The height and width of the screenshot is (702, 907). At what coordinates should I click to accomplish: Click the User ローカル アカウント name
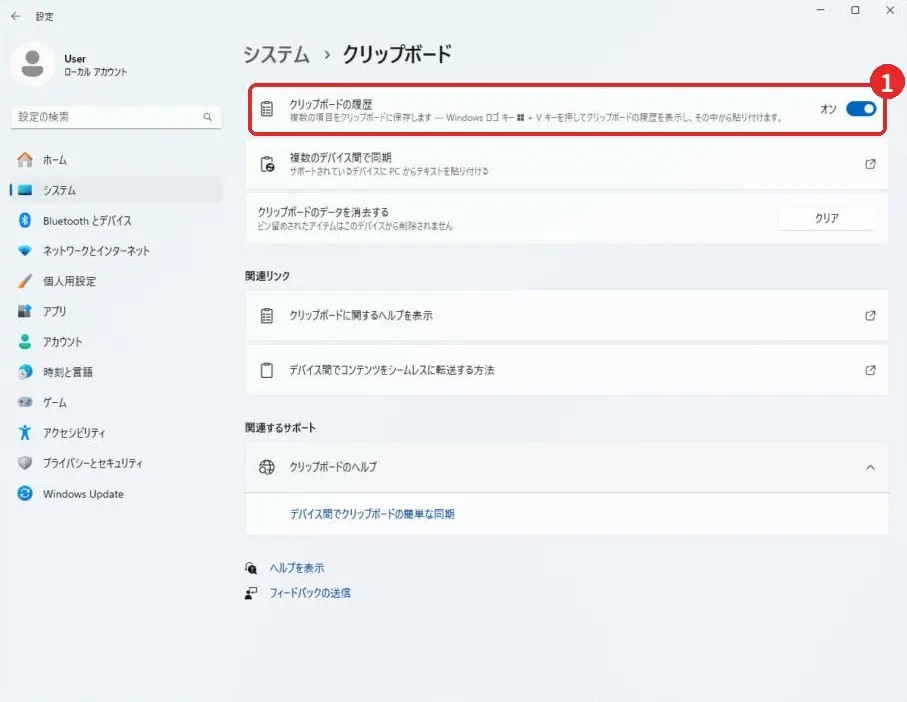coord(95,65)
